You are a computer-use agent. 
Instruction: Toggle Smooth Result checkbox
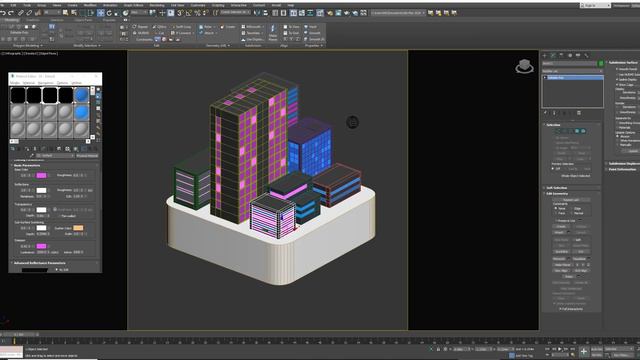pos(617,69)
